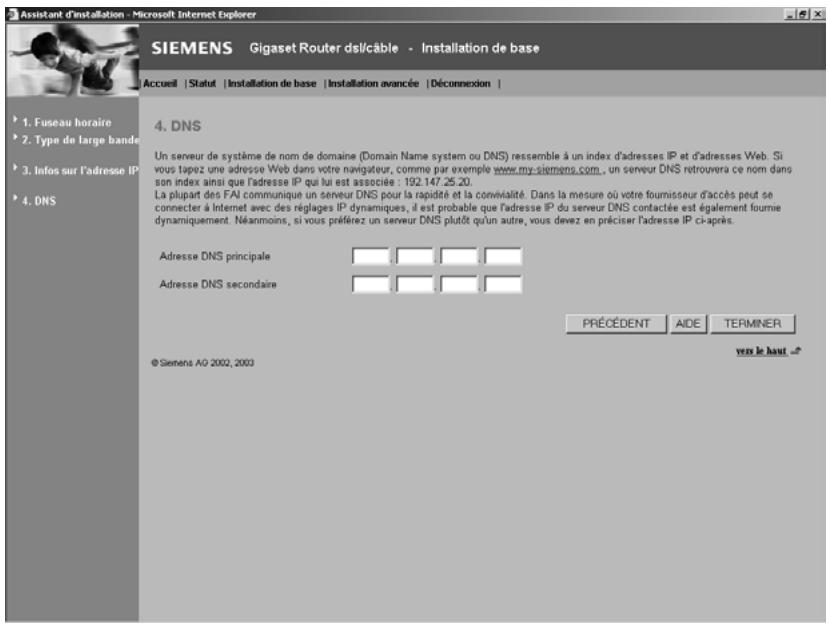Click the '4. DNS' page heading
This screenshot has width=829, height=625.
178,126
